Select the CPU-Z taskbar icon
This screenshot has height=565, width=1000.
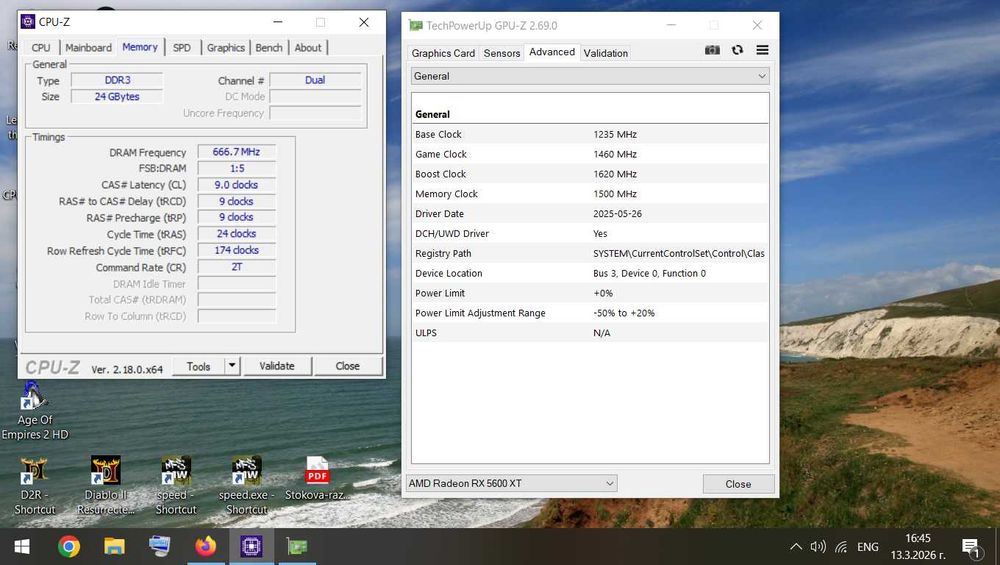(251, 547)
